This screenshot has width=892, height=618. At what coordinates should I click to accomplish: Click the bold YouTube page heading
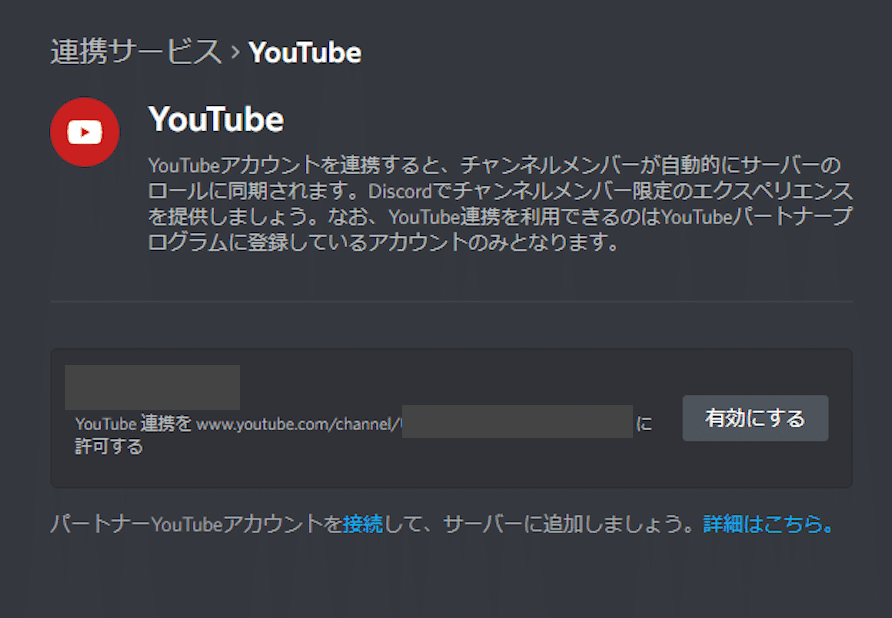click(216, 119)
